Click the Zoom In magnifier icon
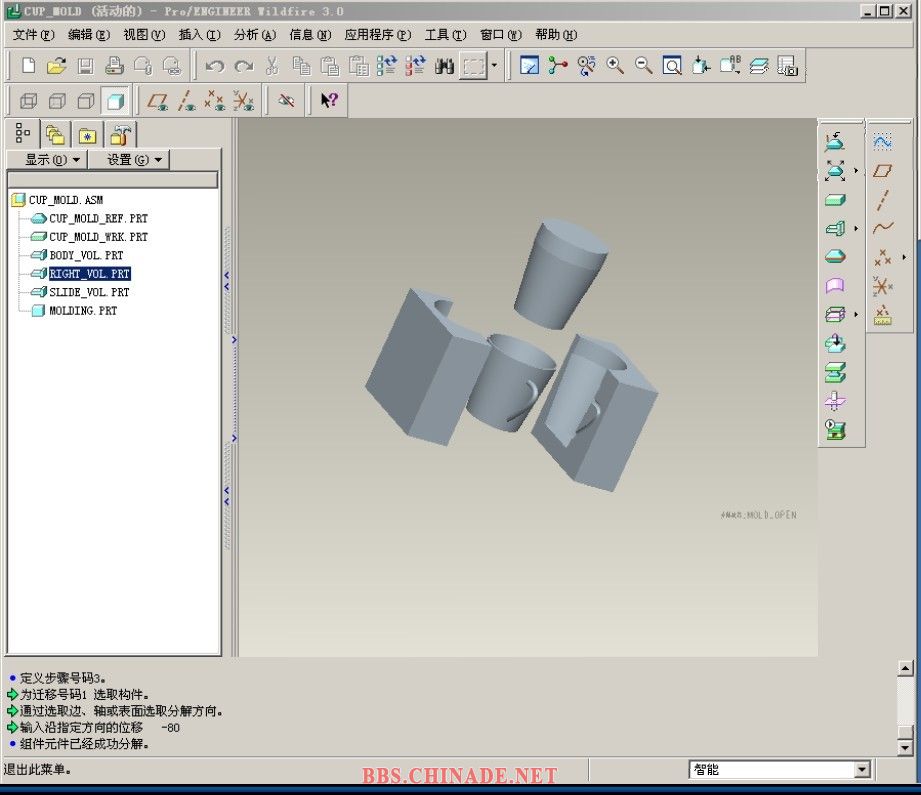Viewport: 921px width, 795px height. click(x=615, y=66)
